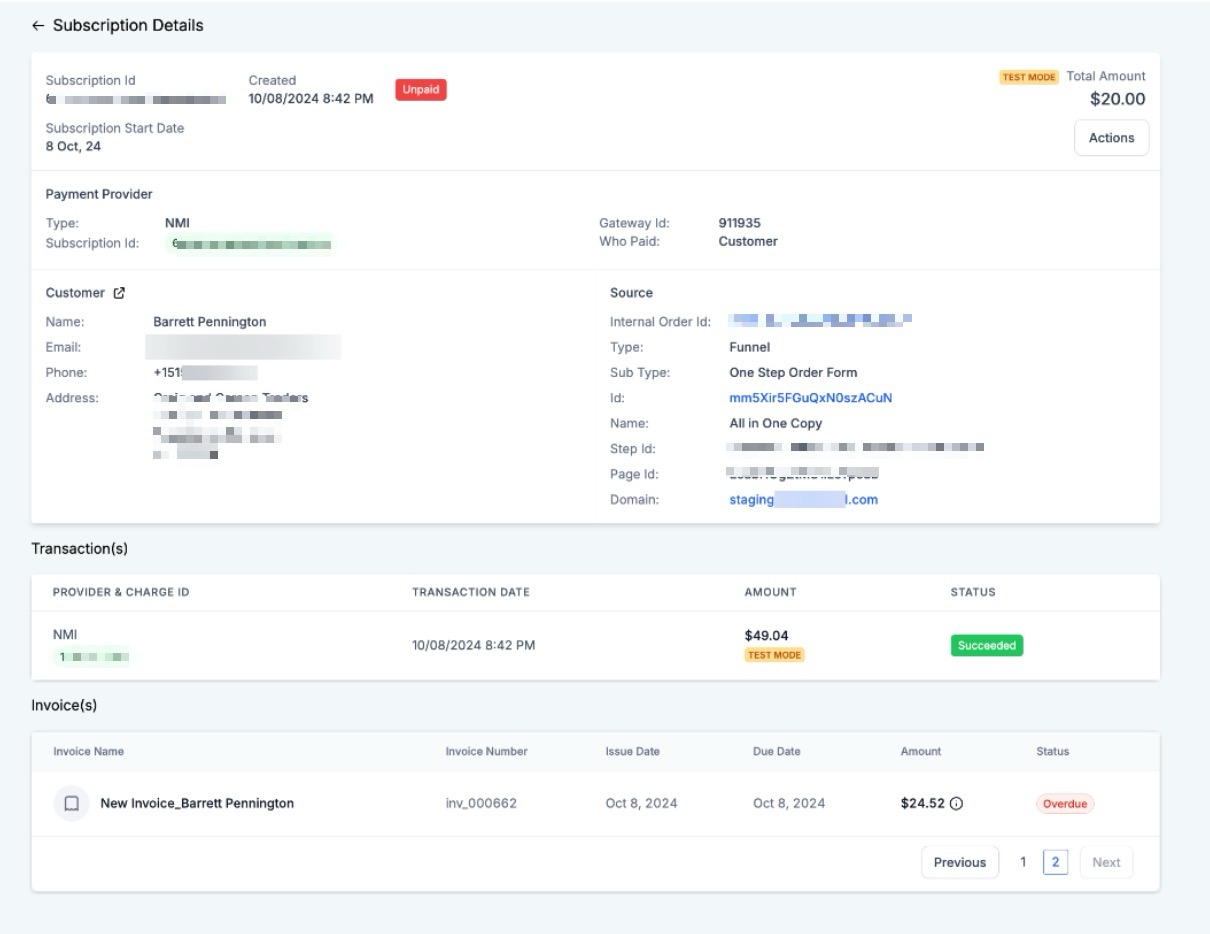
Task: Follow the staging domain link
Action: coord(803,500)
